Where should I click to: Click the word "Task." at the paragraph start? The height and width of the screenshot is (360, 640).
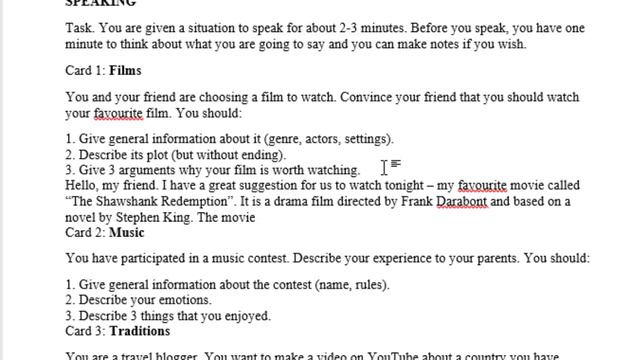(80, 28)
